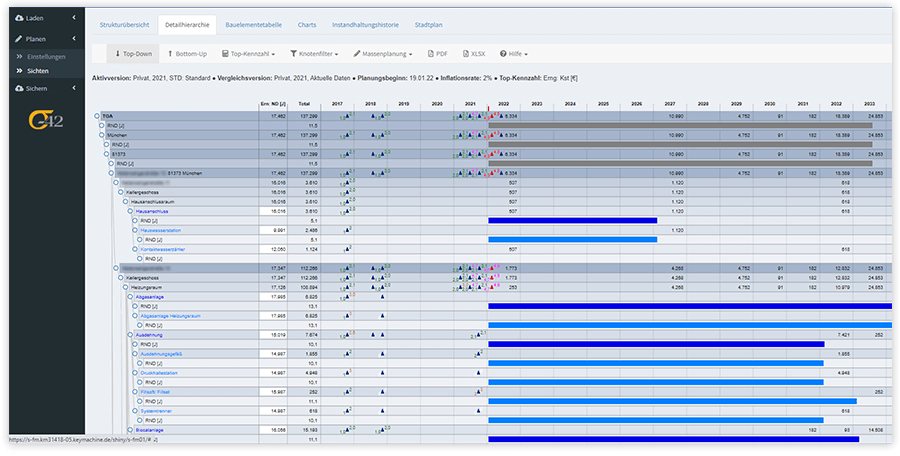Export the table as XLSX
The image size is (900, 456).
click(474, 53)
